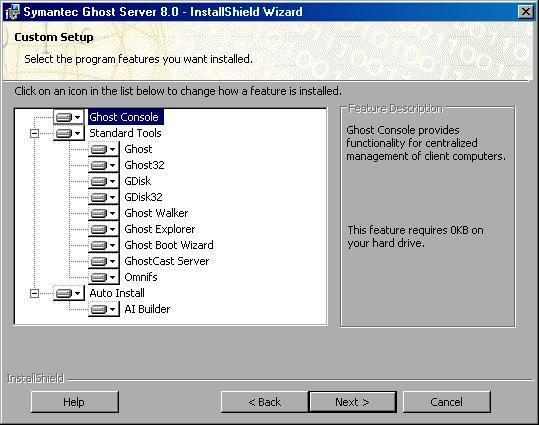Select the AI Builder feature label
Screen dimensions: 539x425
point(147,309)
